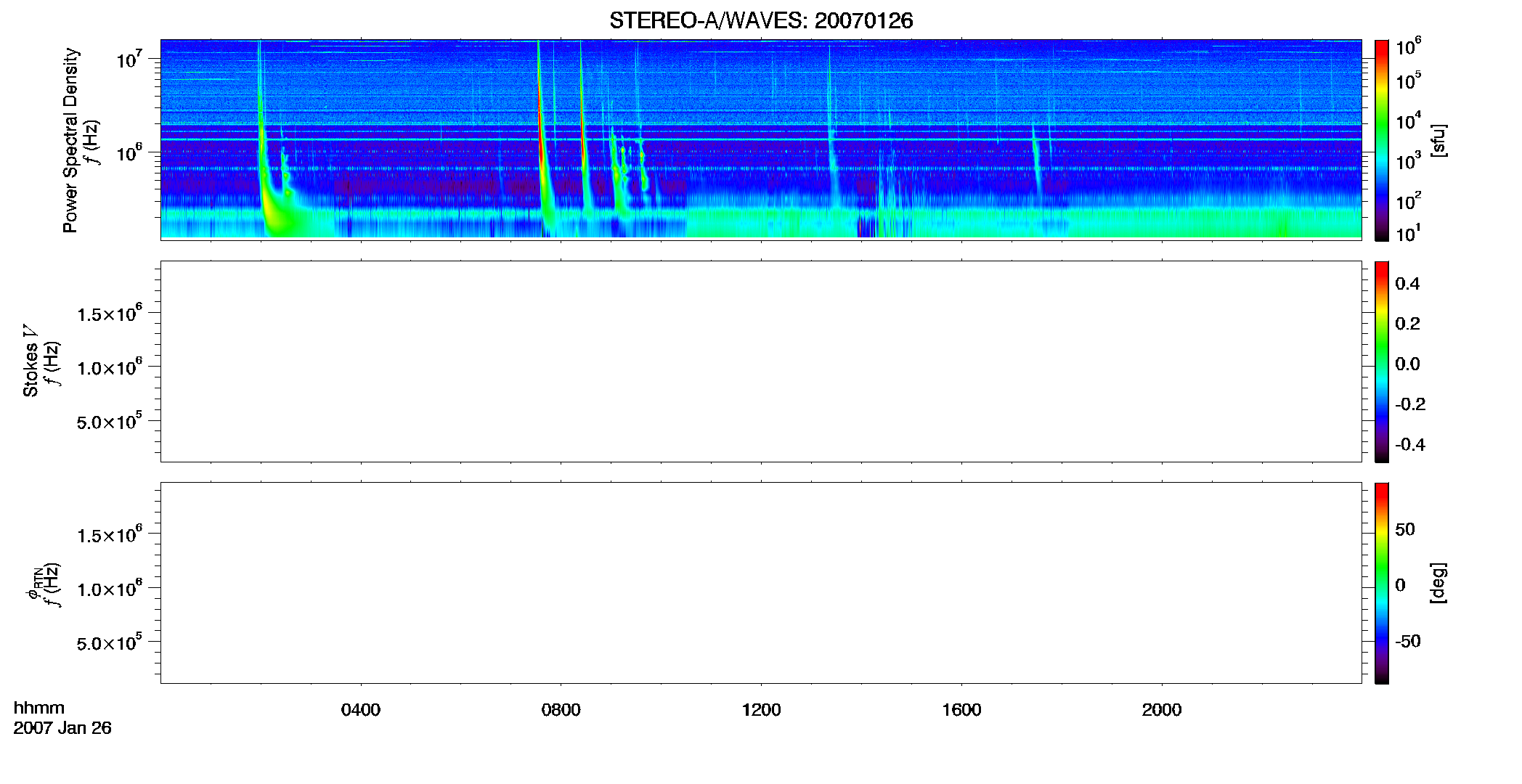Click the [sfu] unit label
1522x784 pixels.
[1438, 140]
